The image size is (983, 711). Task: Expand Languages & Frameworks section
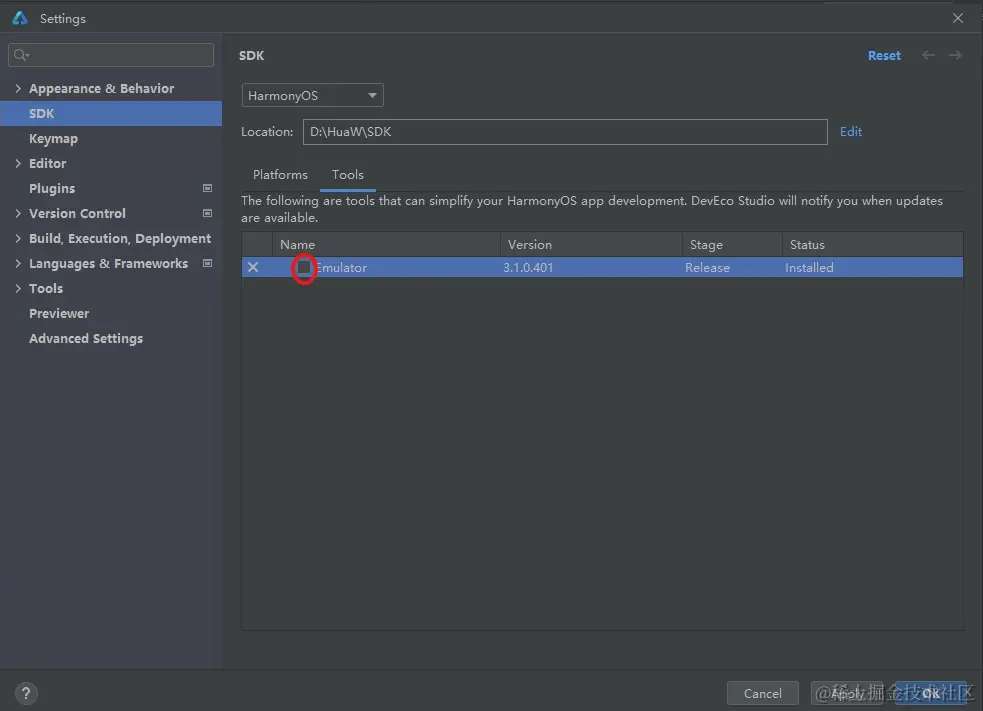pyautogui.click(x=18, y=264)
